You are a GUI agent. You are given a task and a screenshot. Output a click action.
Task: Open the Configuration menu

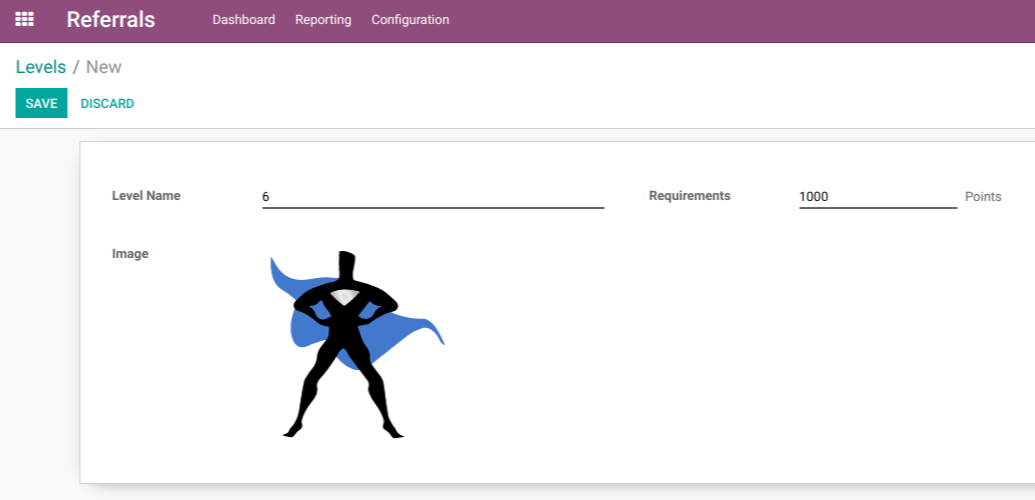(x=410, y=20)
